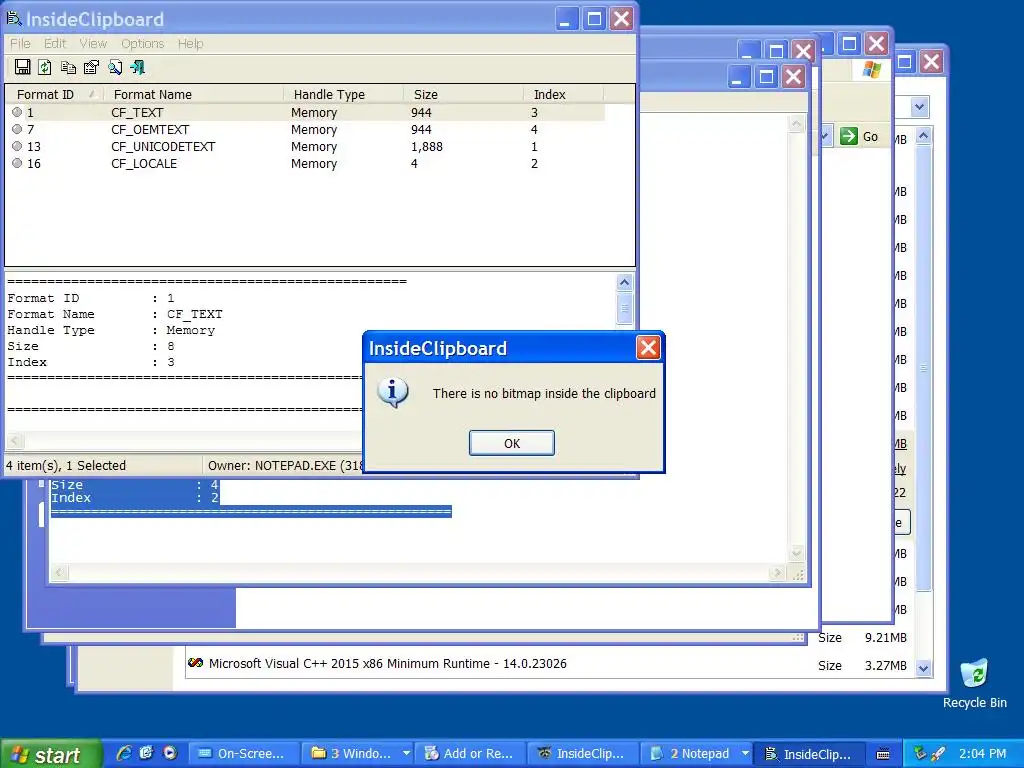Viewport: 1024px width, 768px height.
Task: Click the Find magnifier toolbar icon
Action: tap(115, 67)
